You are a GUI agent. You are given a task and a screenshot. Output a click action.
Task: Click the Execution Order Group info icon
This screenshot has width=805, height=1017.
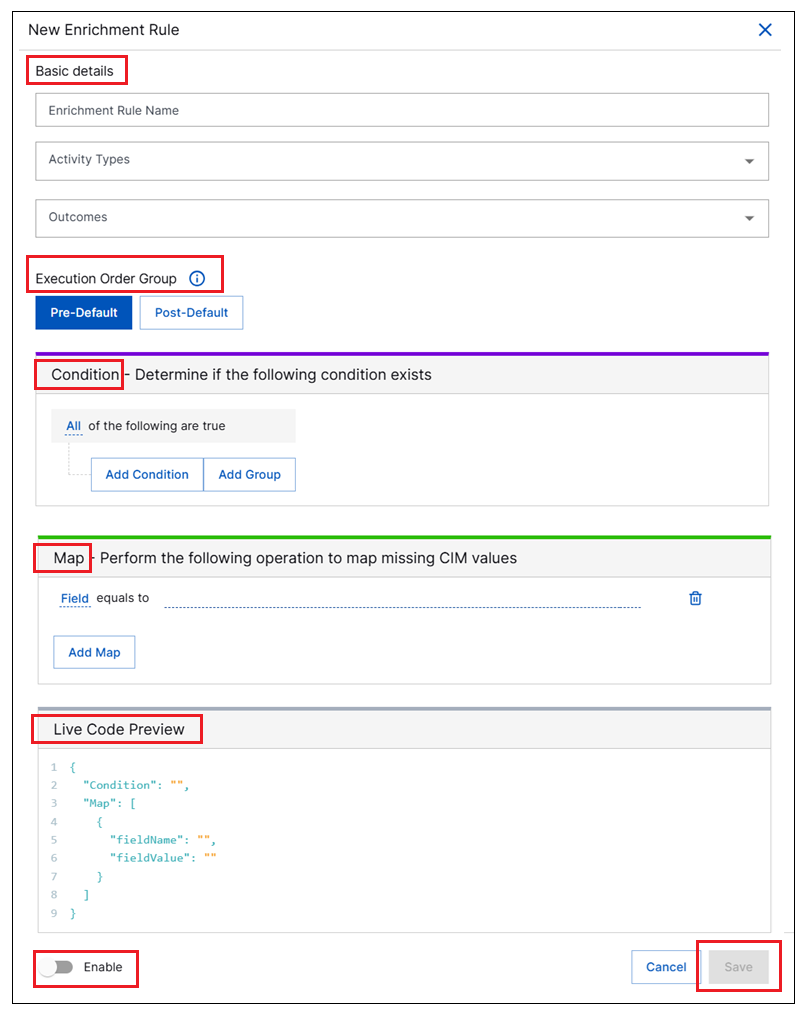(x=197, y=278)
